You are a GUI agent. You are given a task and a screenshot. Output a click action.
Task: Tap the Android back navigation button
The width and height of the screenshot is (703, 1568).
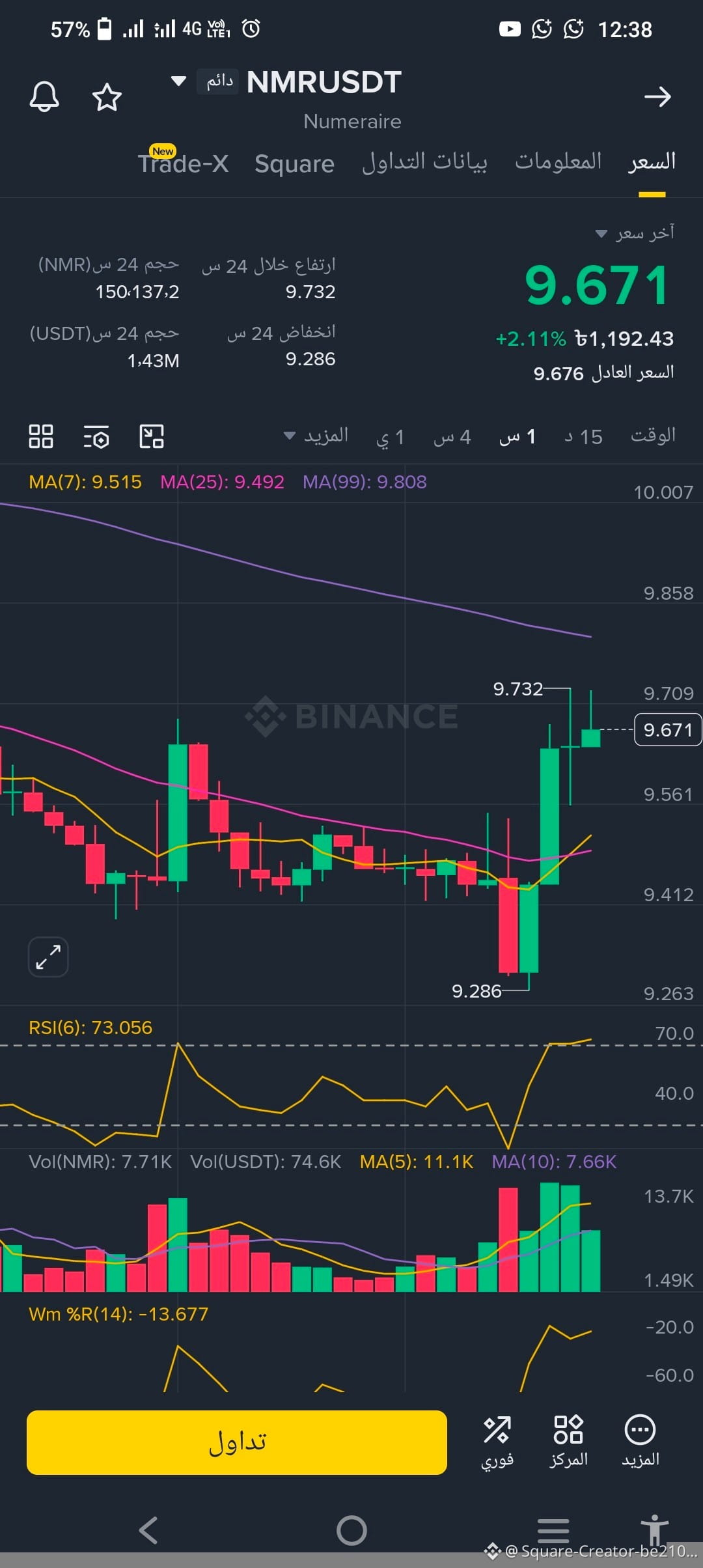[149, 1530]
